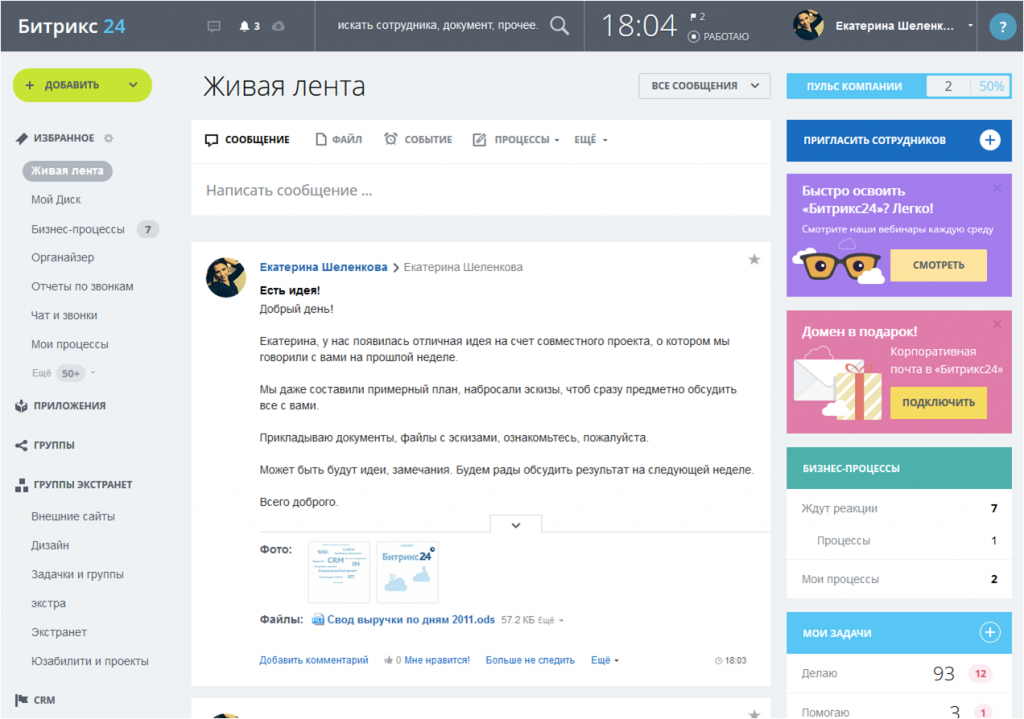This screenshot has width=1024, height=719.
Task: Open the chat messages icon in header
Action: click(x=213, y=26)
